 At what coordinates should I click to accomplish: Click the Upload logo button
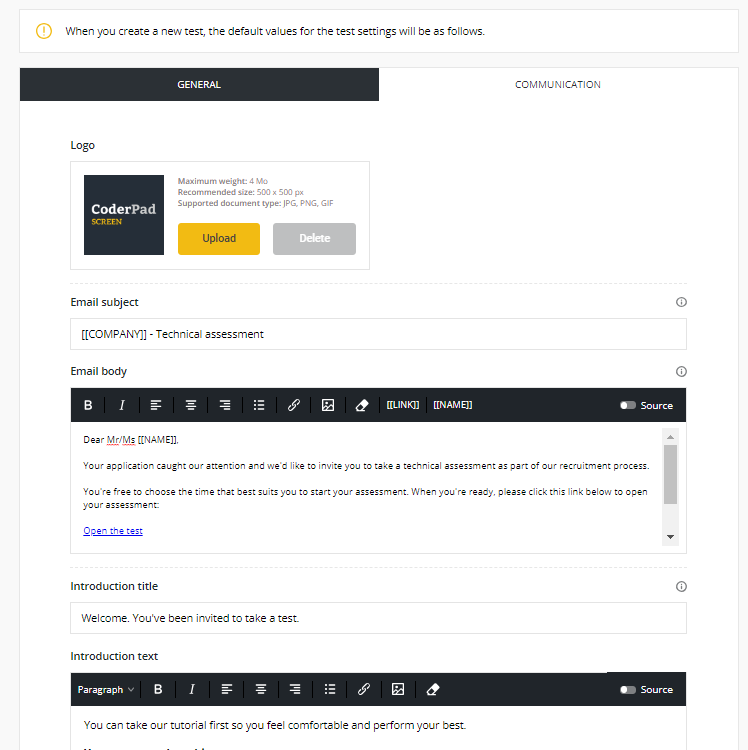pos(219,238)
